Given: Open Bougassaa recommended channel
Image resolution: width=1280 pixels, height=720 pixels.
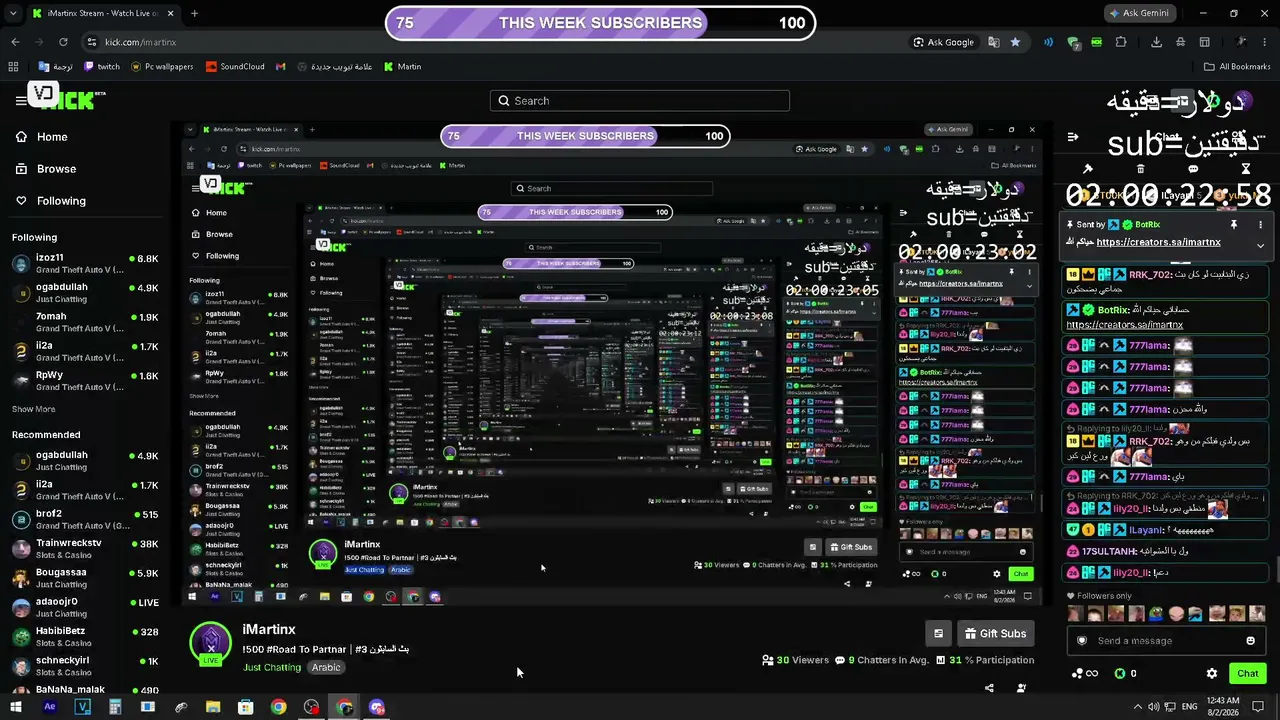Looking at the screenshot, I should [85, 578].
